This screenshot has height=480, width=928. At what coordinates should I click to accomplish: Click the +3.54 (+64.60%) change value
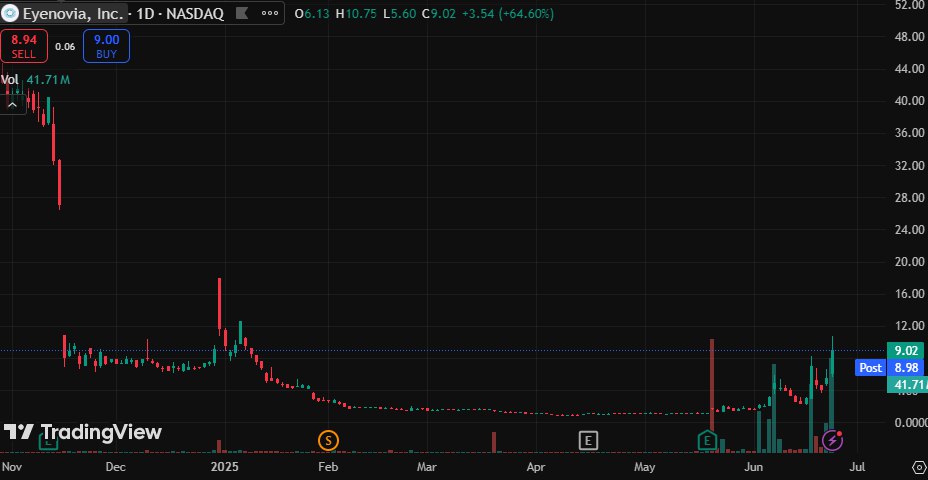[x=508, y=14]
